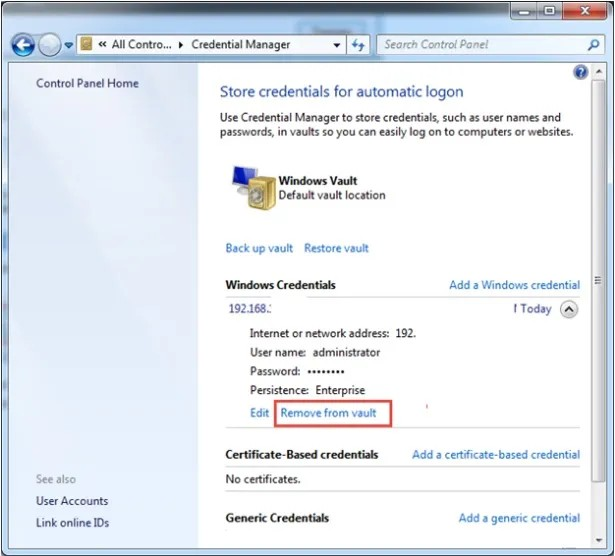This screenshot has width=615, height=556.
Task: Click the folder icon in the address bar
Action: pos(87,45)
